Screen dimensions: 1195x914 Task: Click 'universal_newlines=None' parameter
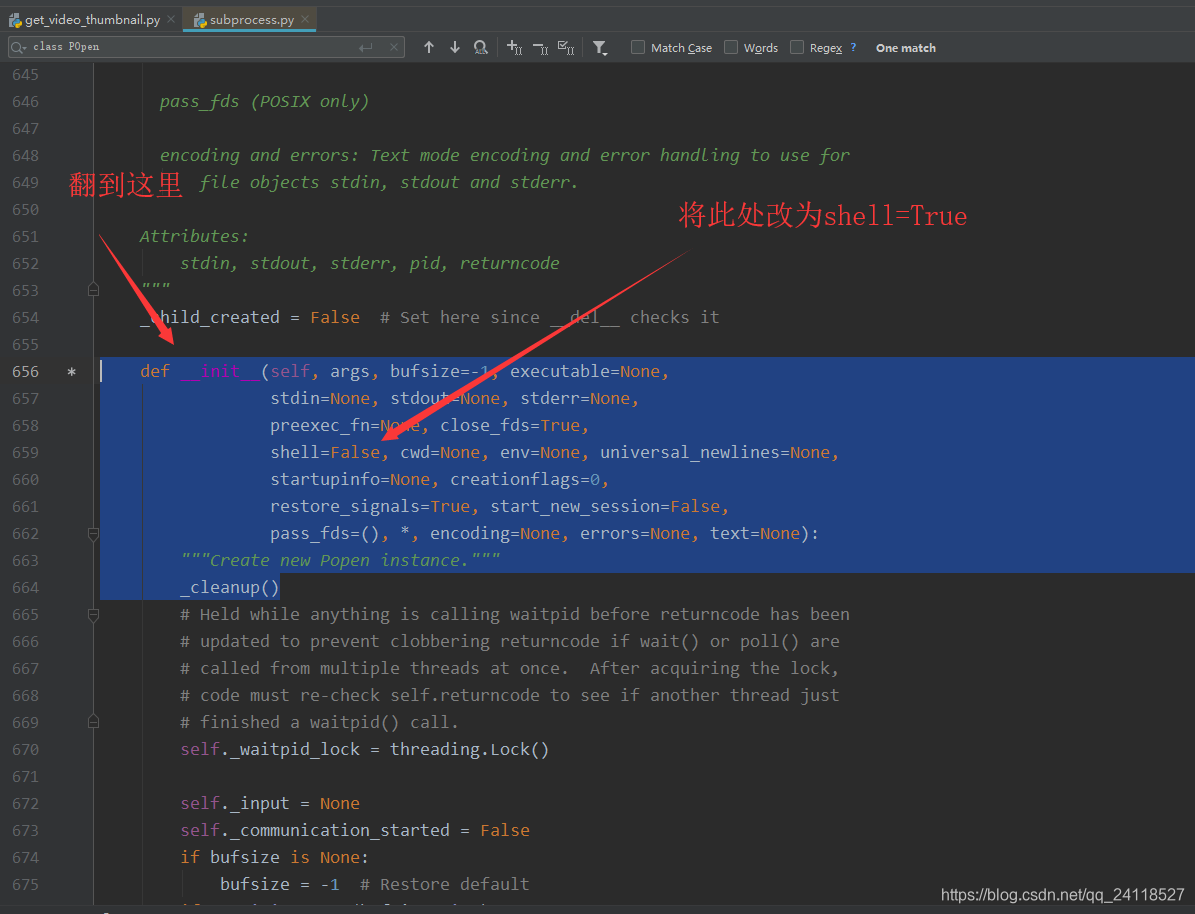pyautogui.click(x=715, y=453)
